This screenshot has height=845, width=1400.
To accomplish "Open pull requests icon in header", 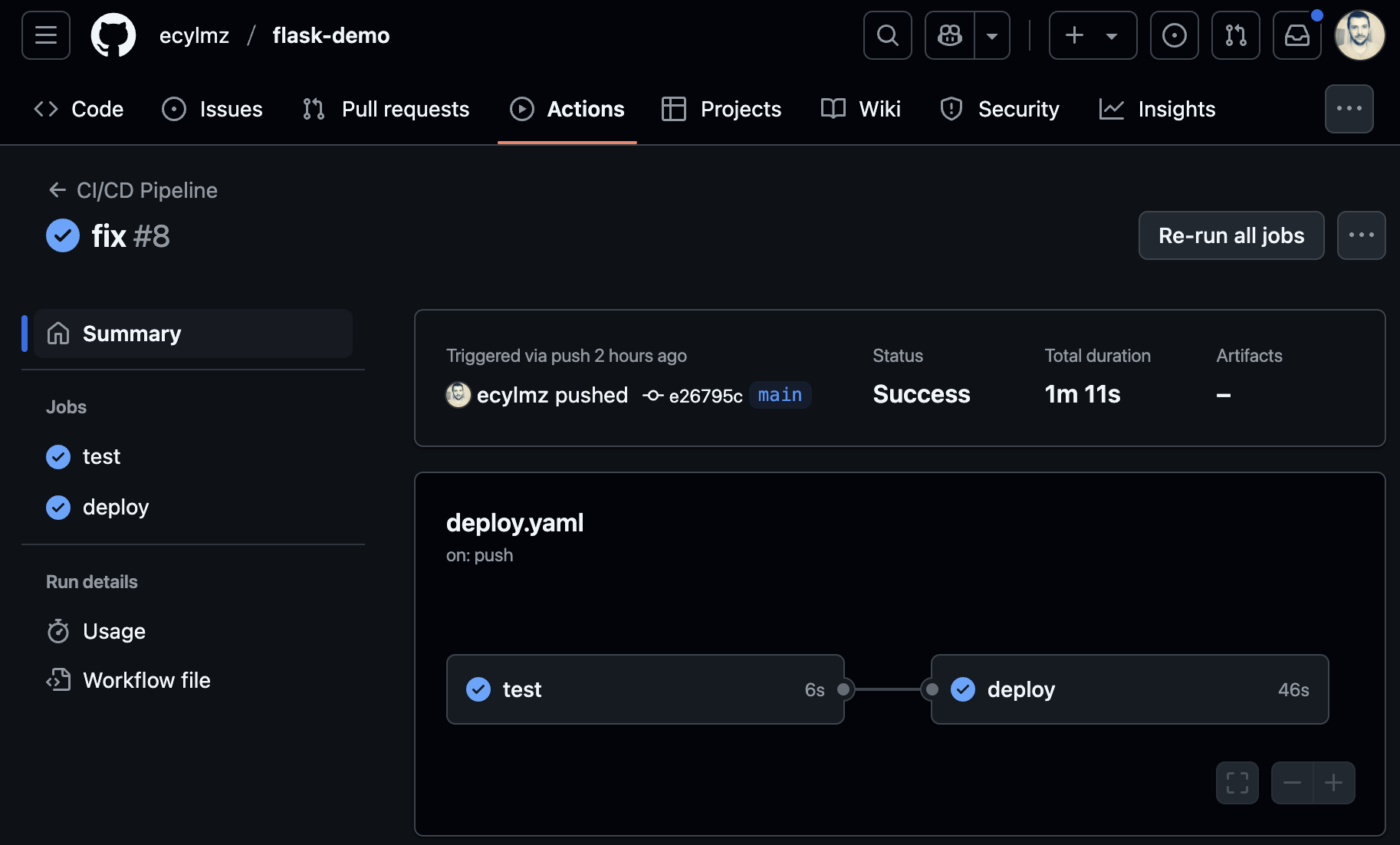I will (x=1235, y=35).
